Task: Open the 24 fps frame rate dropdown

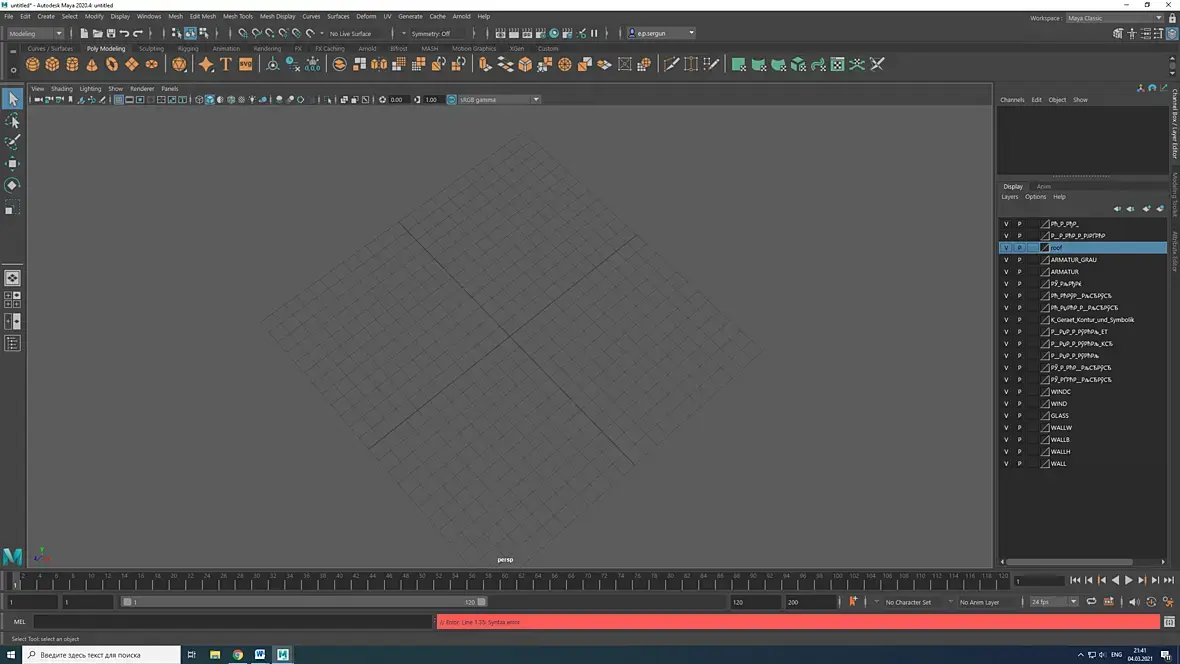Action: click(1054, 602)
